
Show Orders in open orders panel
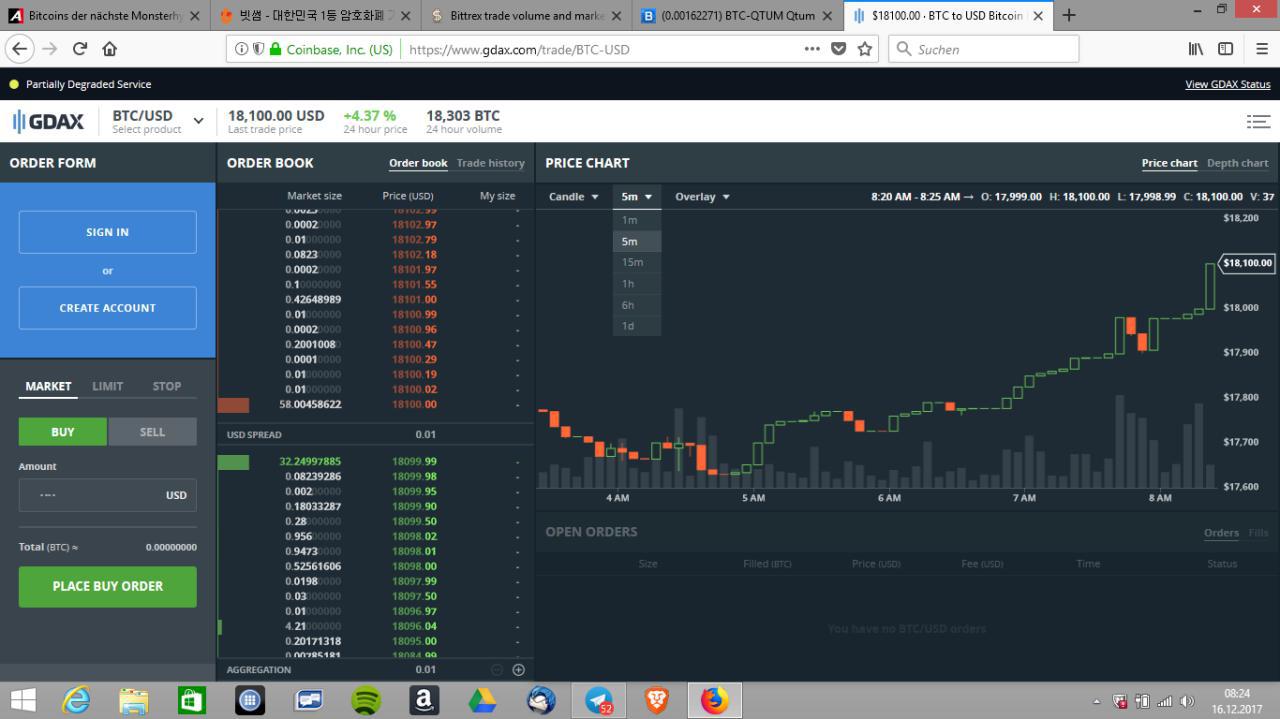(1221, 533)
